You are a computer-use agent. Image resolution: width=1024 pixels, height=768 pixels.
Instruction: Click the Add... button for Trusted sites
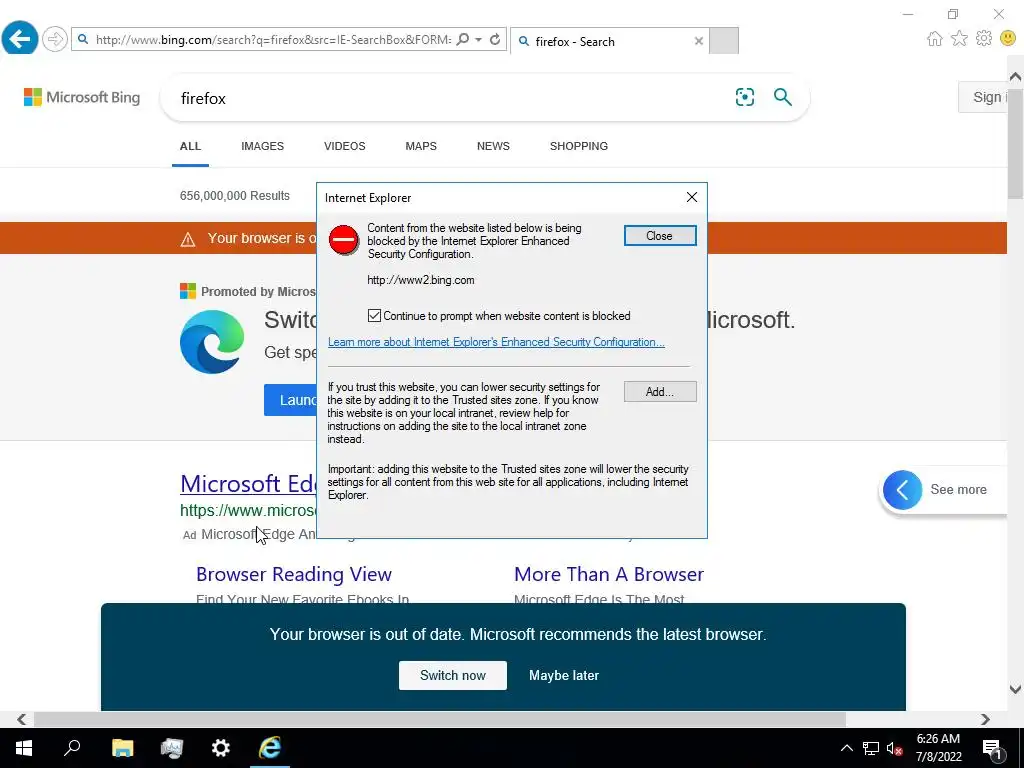click(660, 392)
